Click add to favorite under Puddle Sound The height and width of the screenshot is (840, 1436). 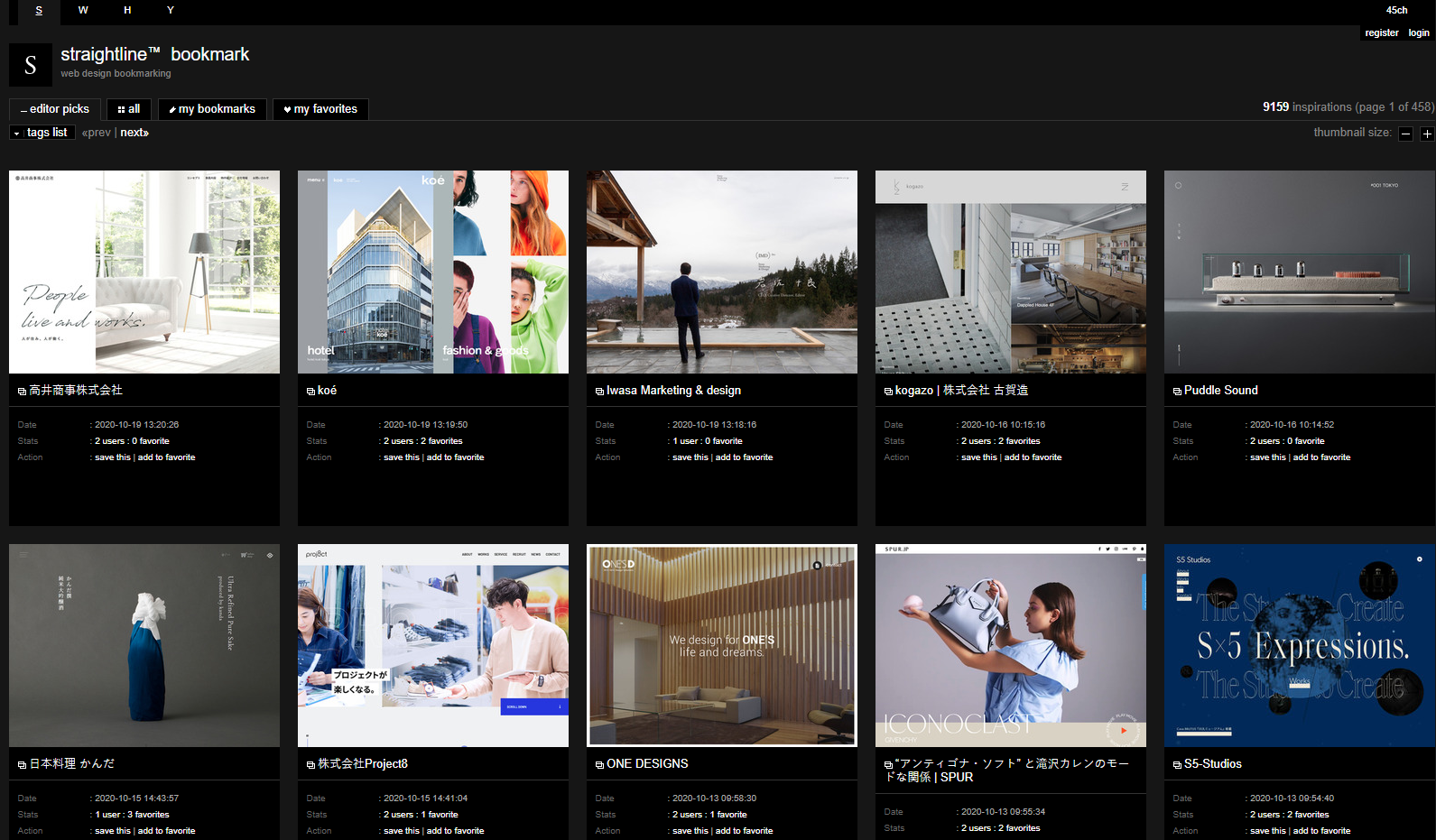(x=1321, y=457)
